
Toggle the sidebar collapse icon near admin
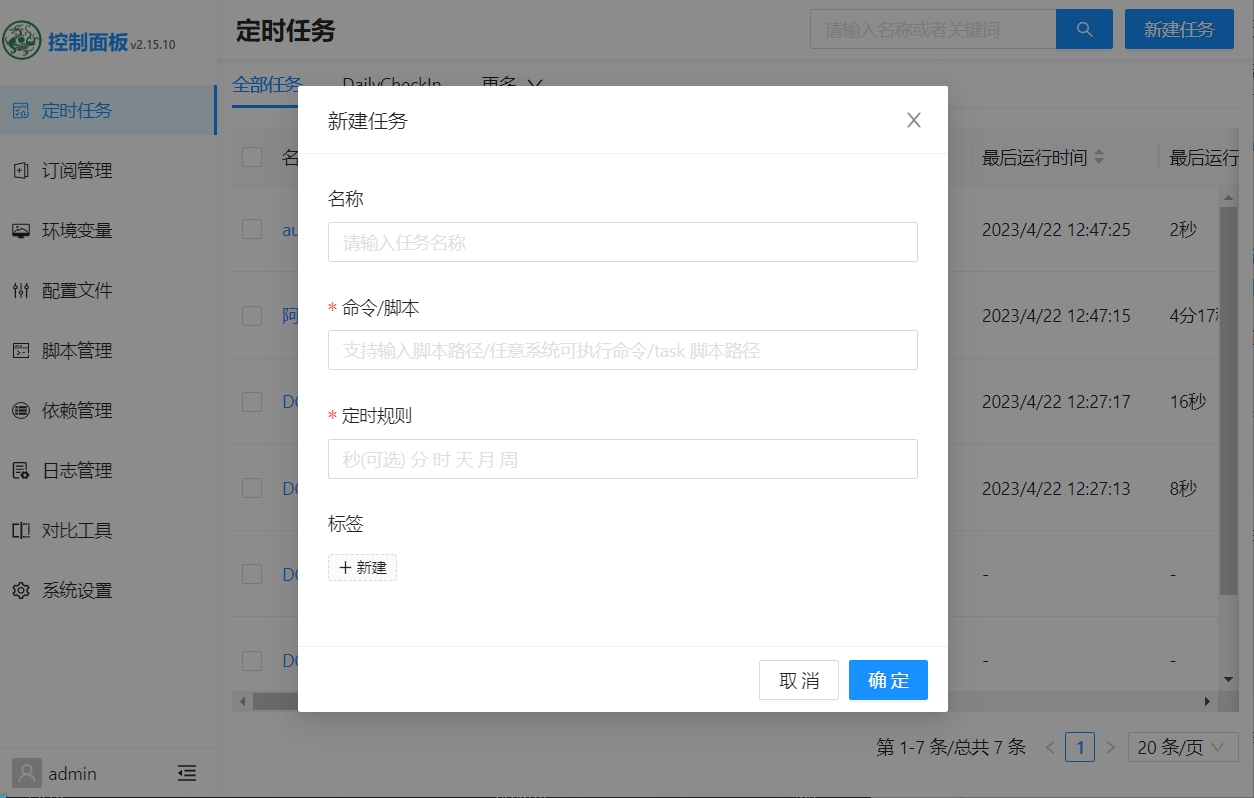click(x=187, y=772)
